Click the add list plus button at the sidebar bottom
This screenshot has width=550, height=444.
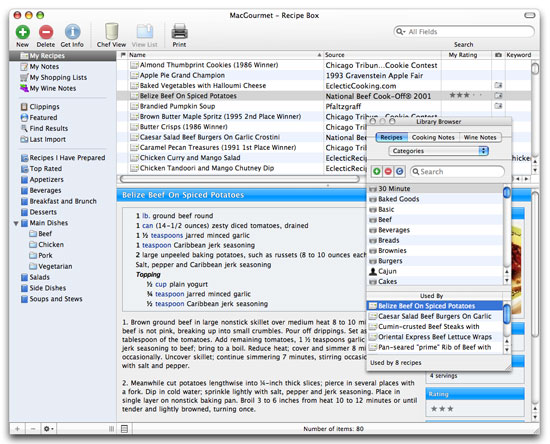(18, 429)
